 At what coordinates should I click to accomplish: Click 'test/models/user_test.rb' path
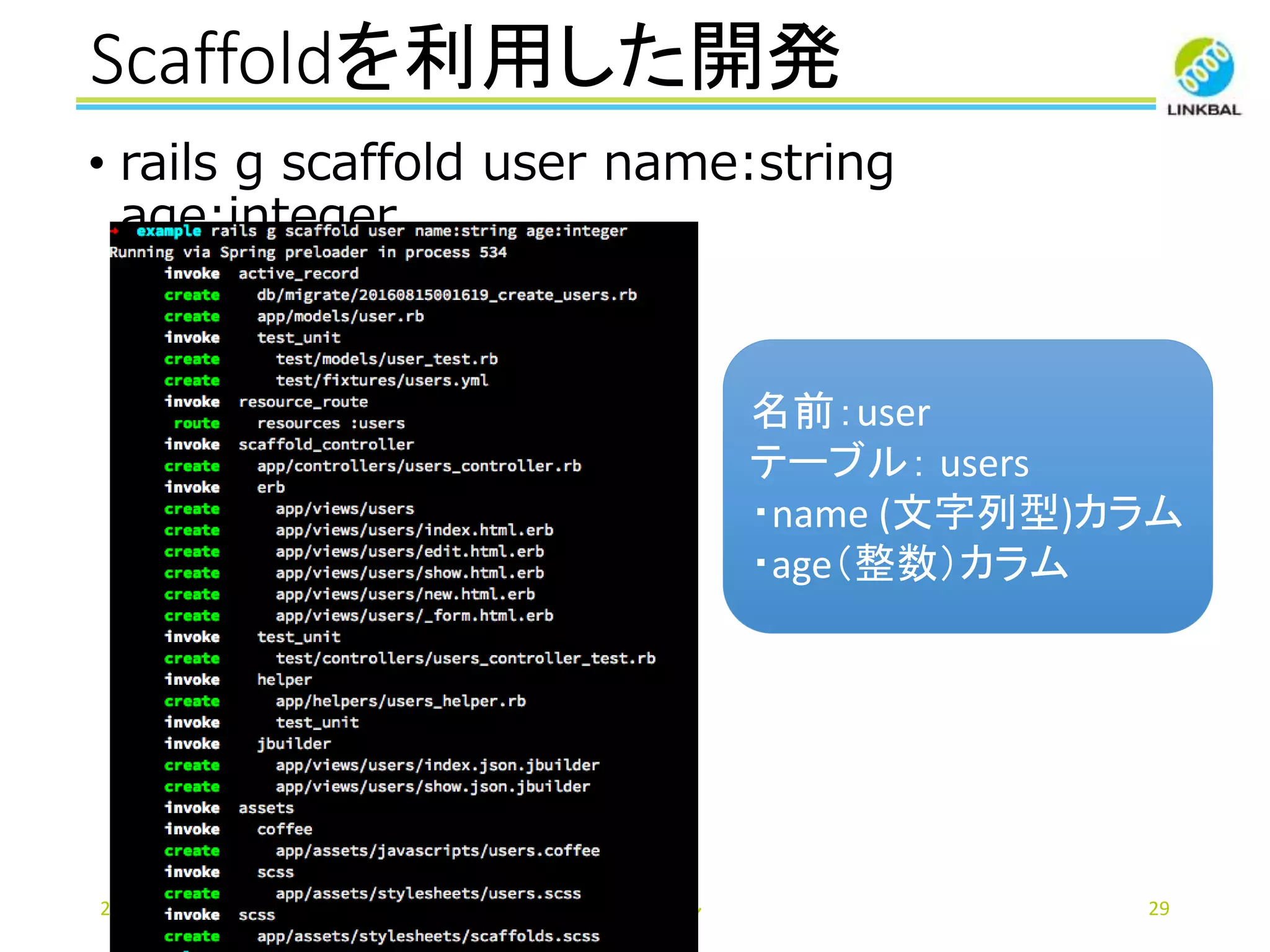tap(387, 359)
